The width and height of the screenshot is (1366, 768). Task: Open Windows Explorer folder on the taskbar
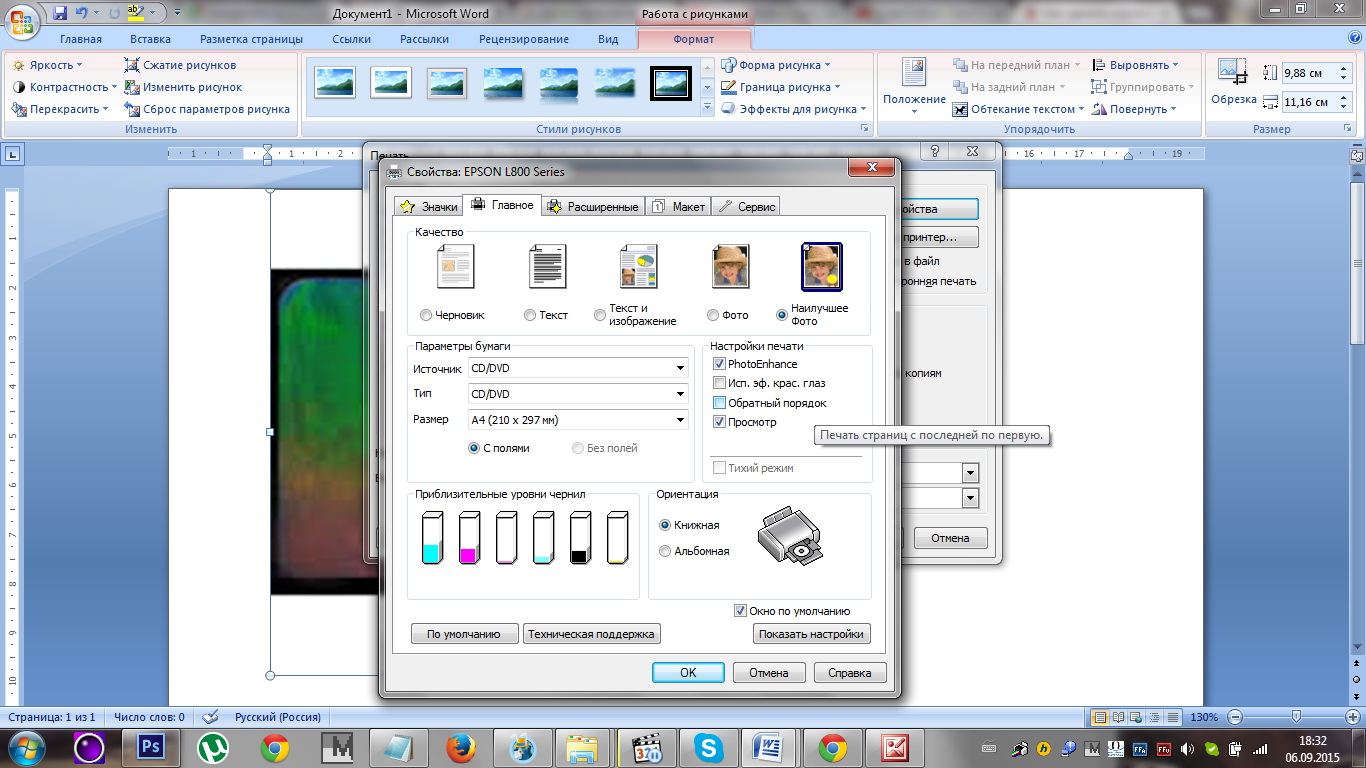584,747
